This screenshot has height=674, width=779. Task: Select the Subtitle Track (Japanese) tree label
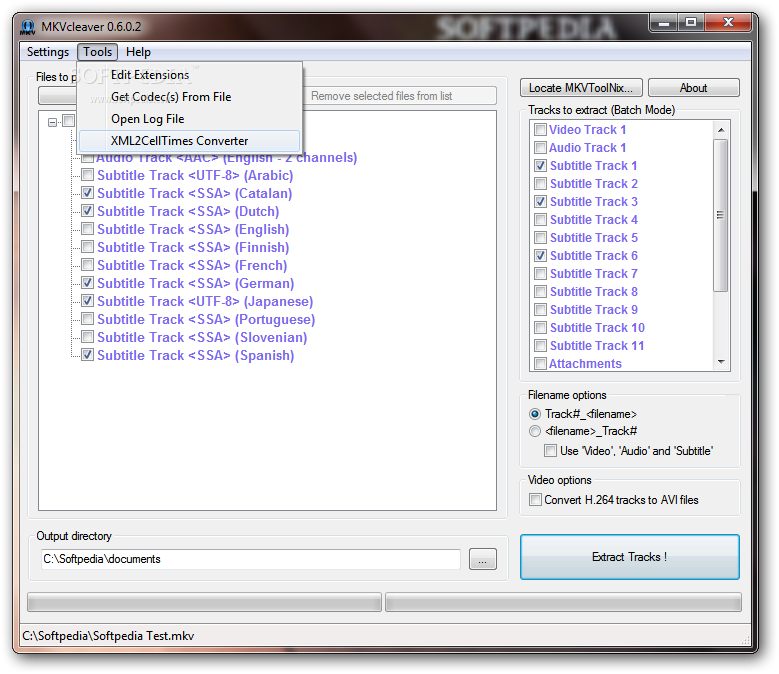[x=205, y=301]
